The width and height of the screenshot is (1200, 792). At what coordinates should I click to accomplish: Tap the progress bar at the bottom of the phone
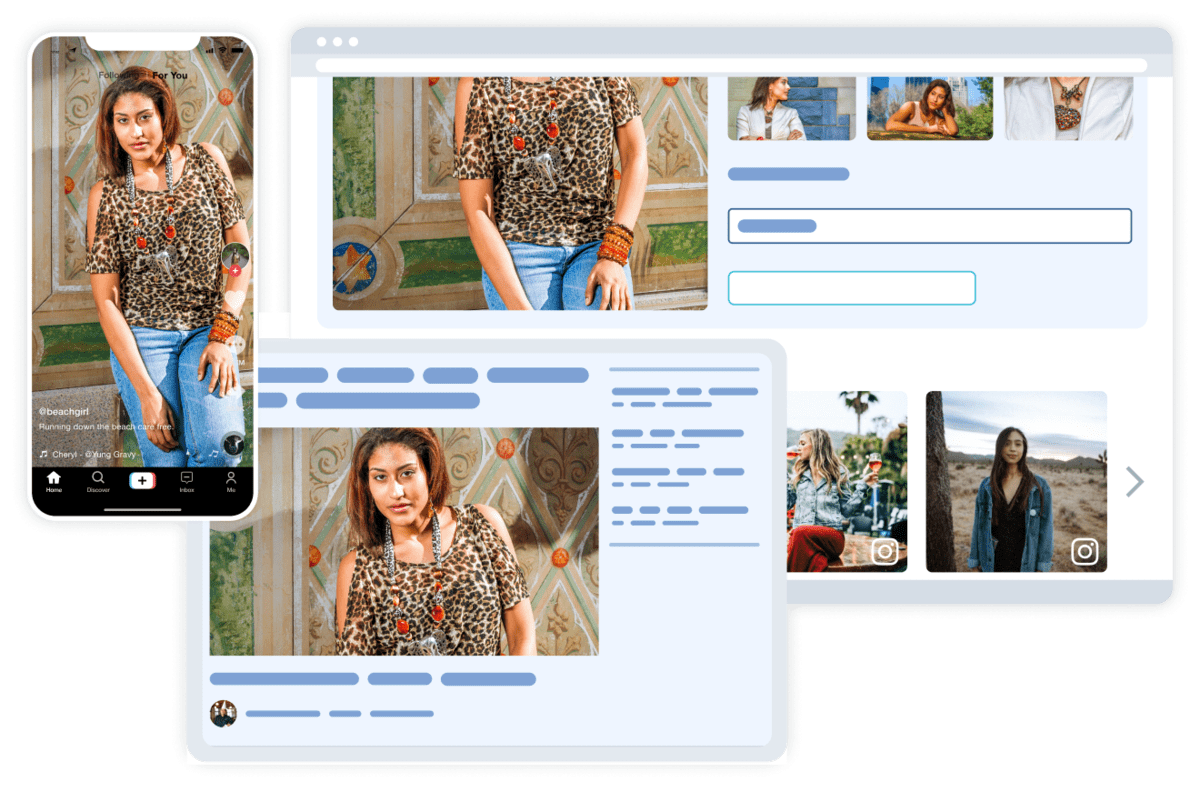click(x=142, y=509)
